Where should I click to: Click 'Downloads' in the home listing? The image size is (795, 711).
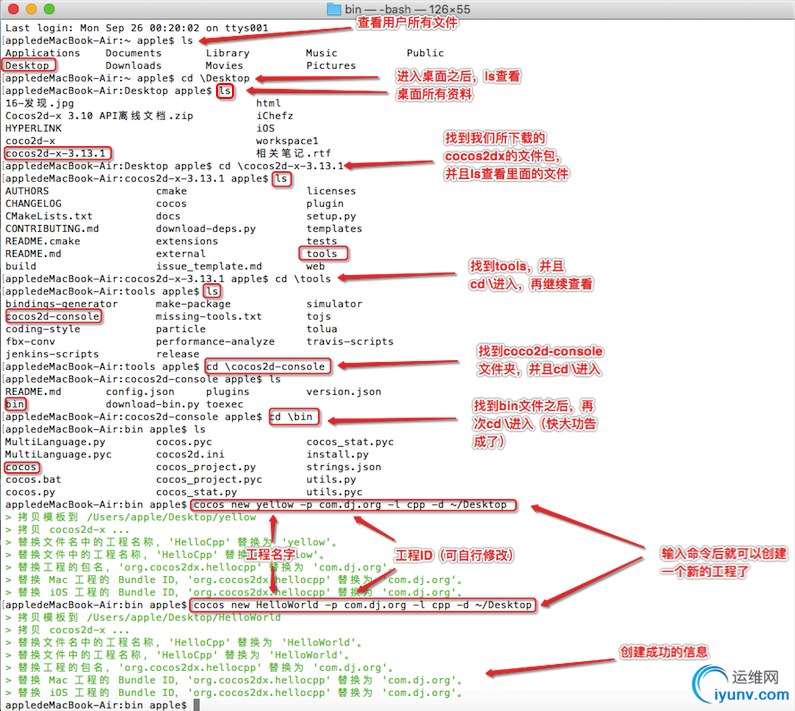(x=133, y=66)
